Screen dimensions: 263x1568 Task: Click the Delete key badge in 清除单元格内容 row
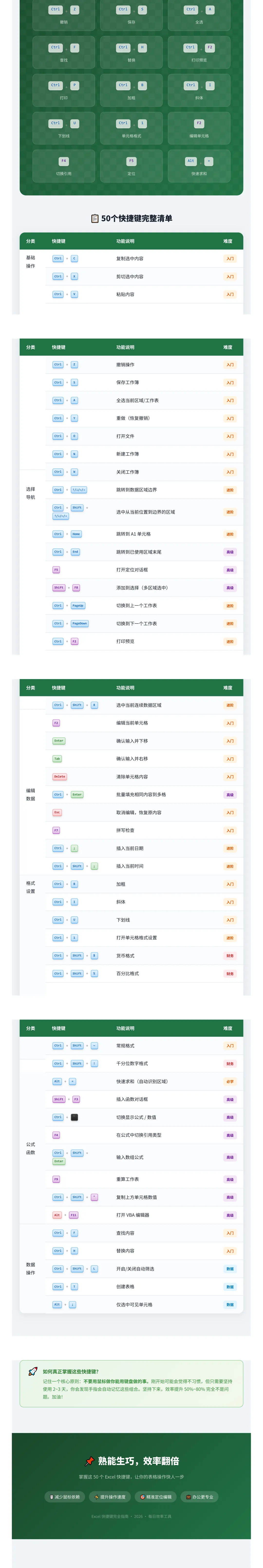coord(60,777)
